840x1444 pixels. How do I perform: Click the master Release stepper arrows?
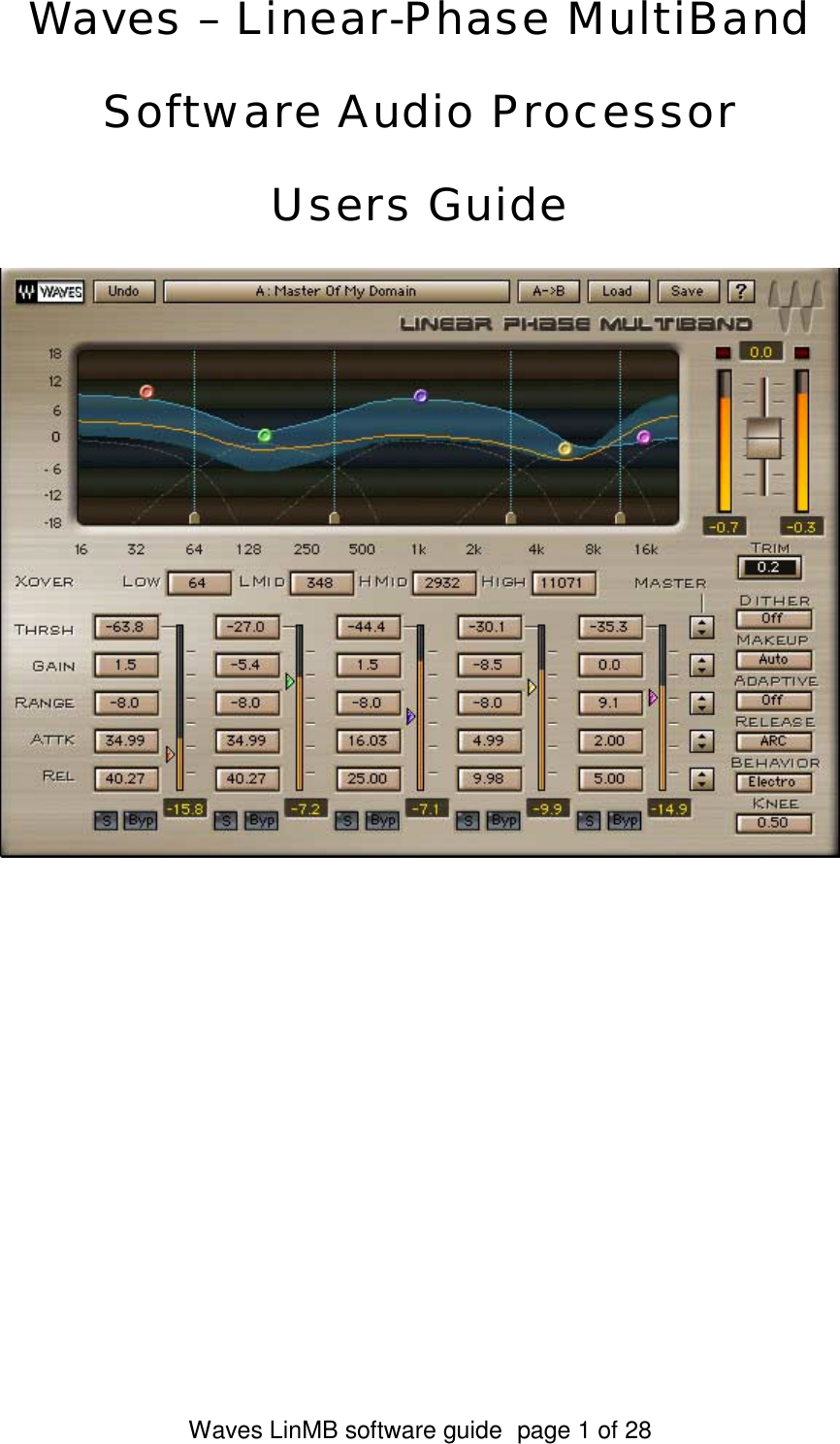[702, 778]
